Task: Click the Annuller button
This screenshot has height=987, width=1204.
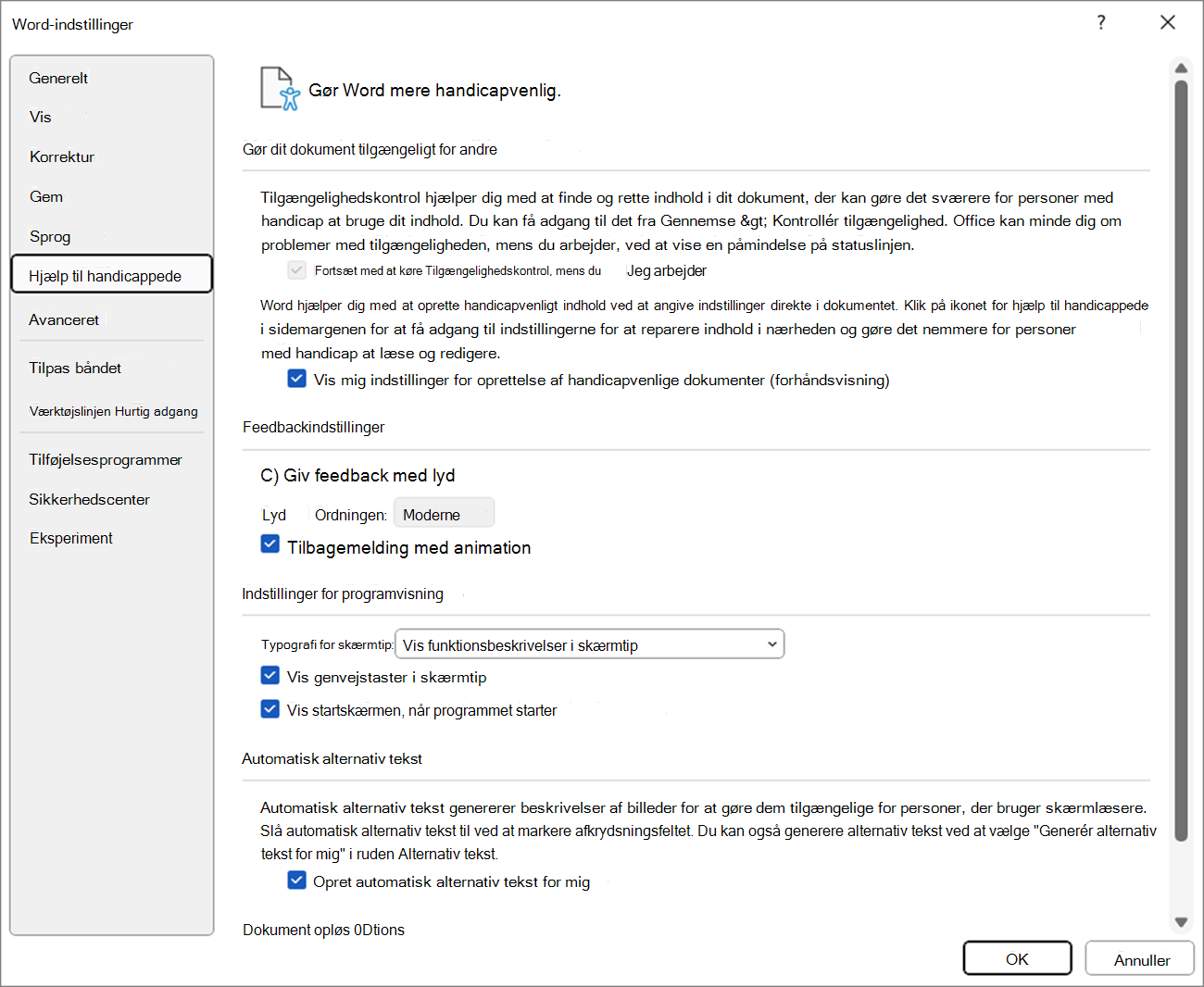Action: tap(1140, 958)
